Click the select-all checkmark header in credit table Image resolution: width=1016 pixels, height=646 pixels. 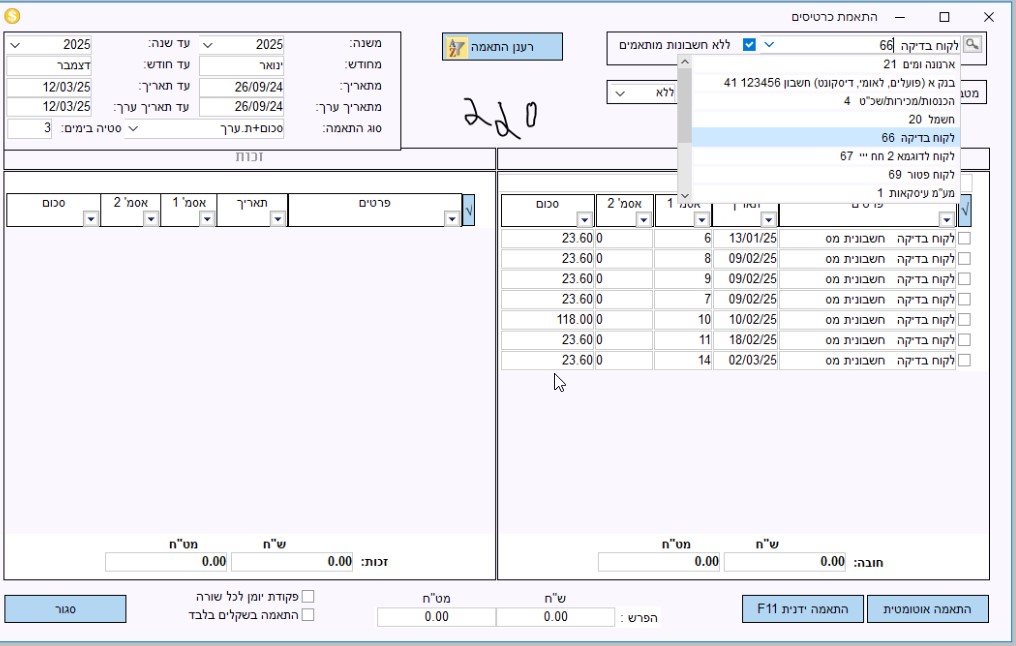point(469,210)
